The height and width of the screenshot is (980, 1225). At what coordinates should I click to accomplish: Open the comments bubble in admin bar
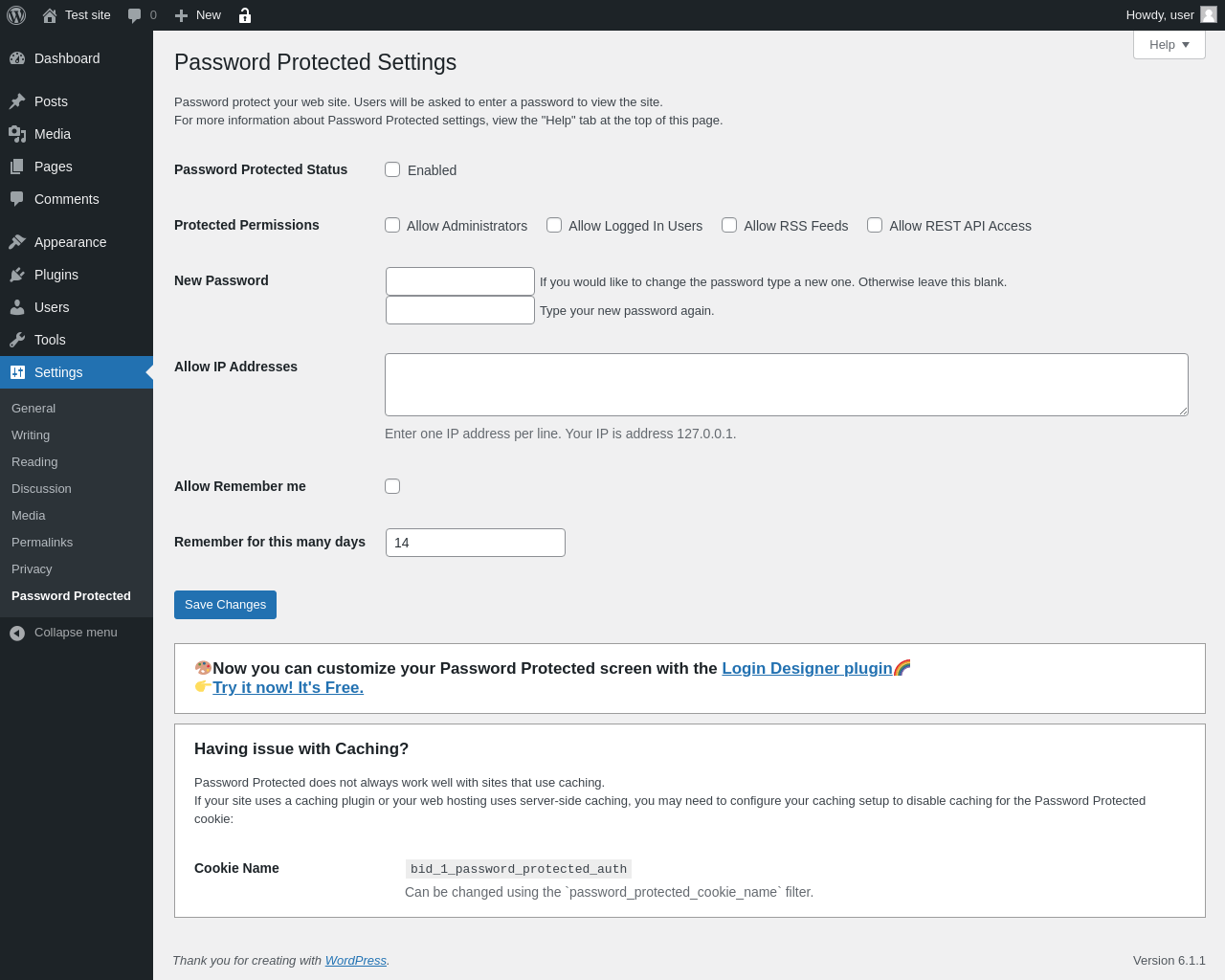tap(135, 15)
